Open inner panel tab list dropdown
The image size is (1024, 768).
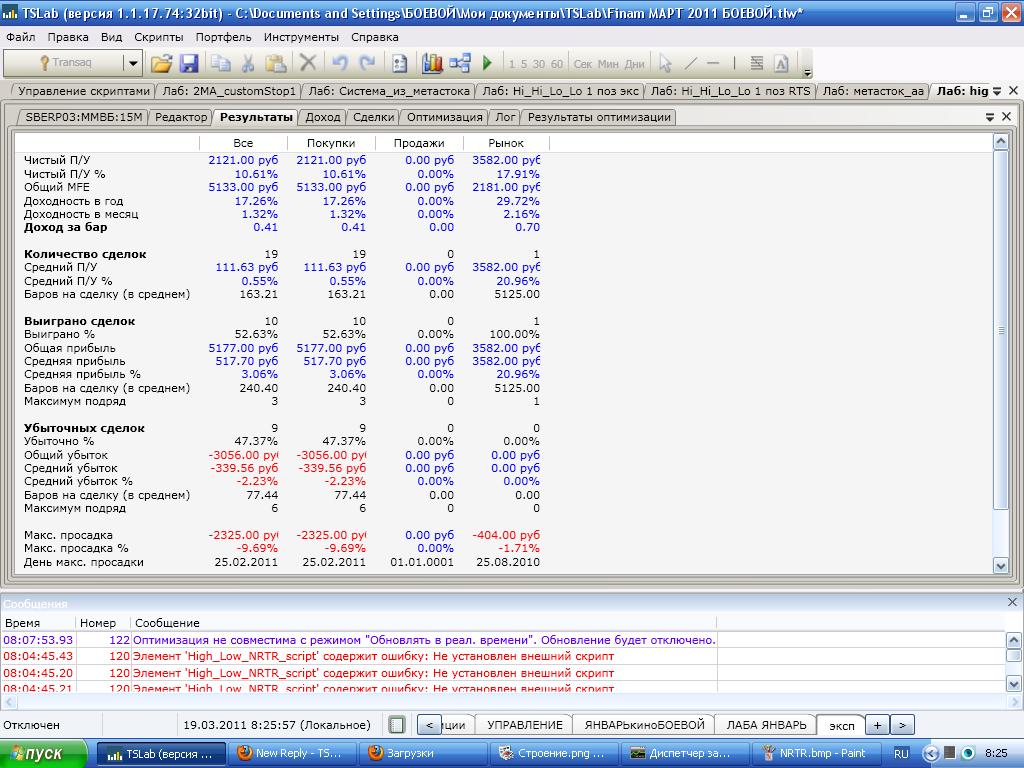point(990,117)
